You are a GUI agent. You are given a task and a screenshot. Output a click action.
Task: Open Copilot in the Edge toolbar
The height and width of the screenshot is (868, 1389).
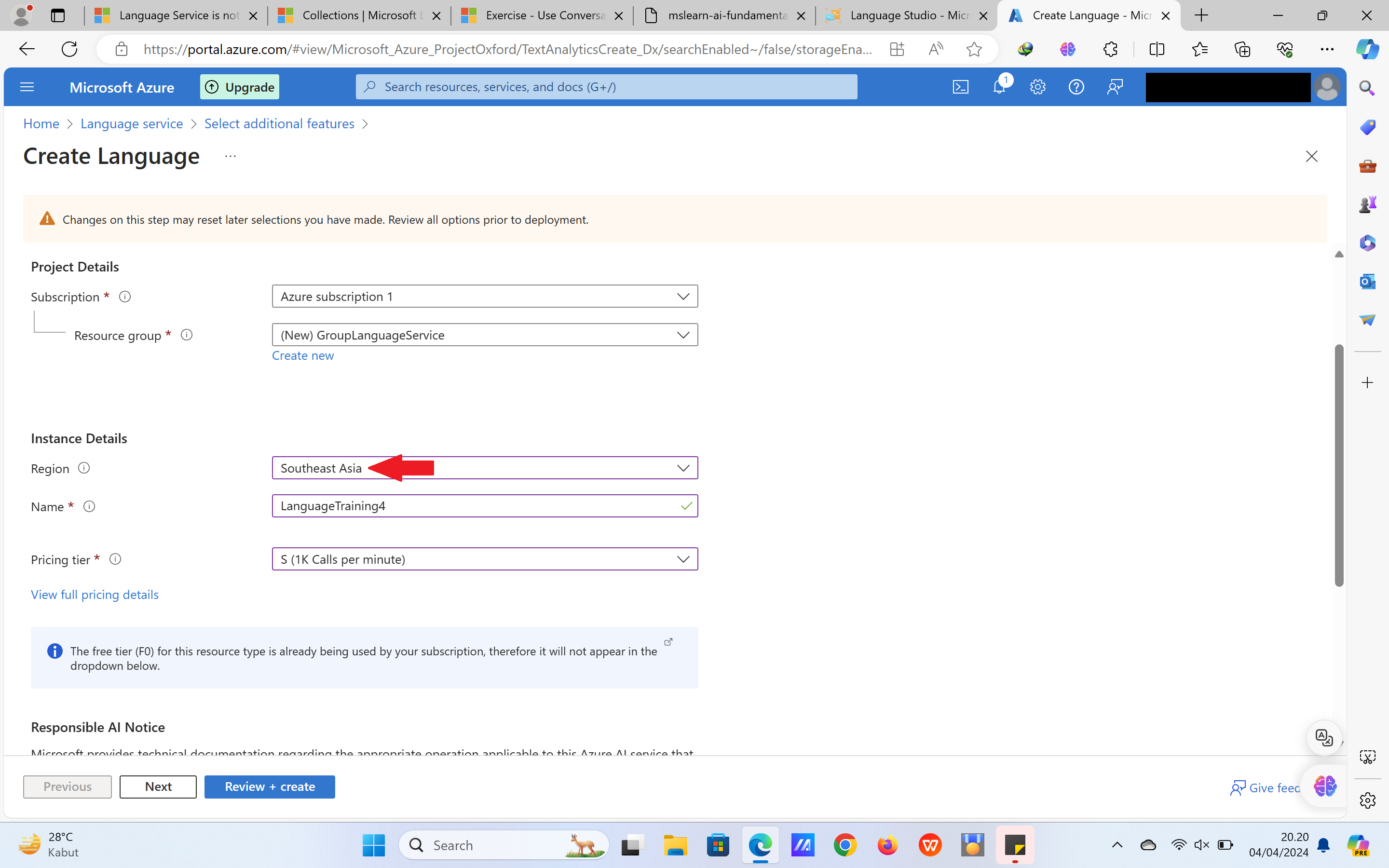click(x=1367, y=49)
